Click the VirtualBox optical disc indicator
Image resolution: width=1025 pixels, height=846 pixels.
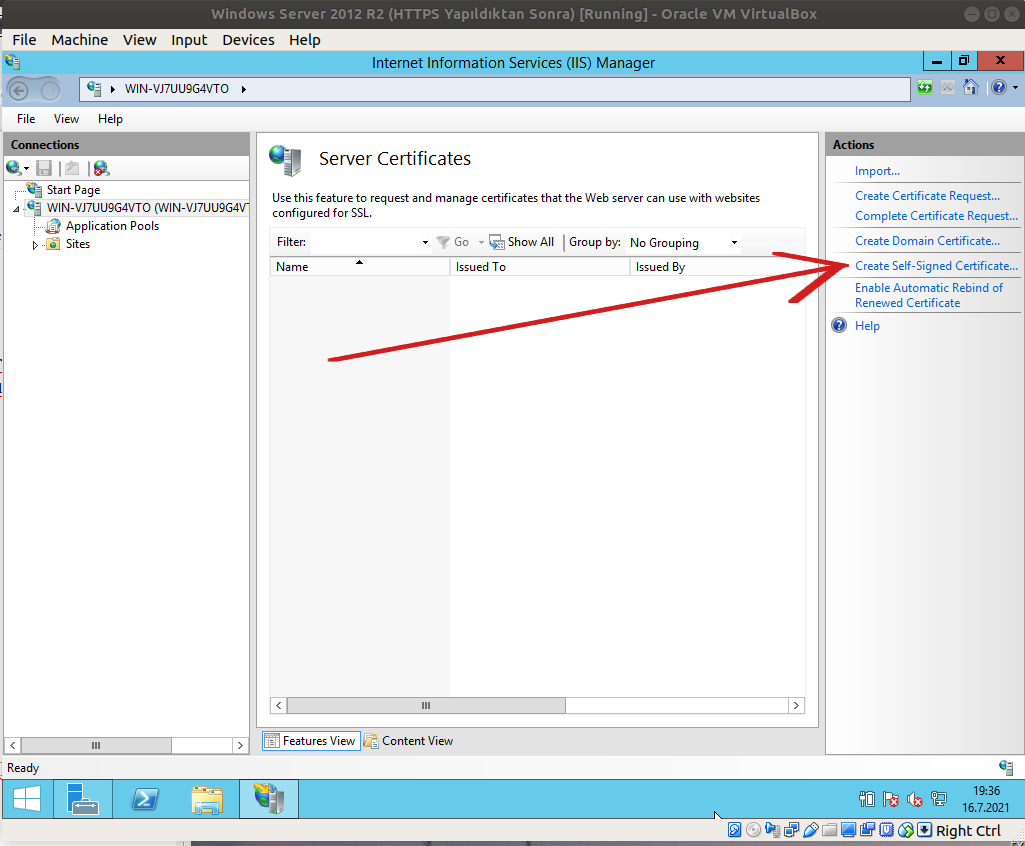pos(753,830)
